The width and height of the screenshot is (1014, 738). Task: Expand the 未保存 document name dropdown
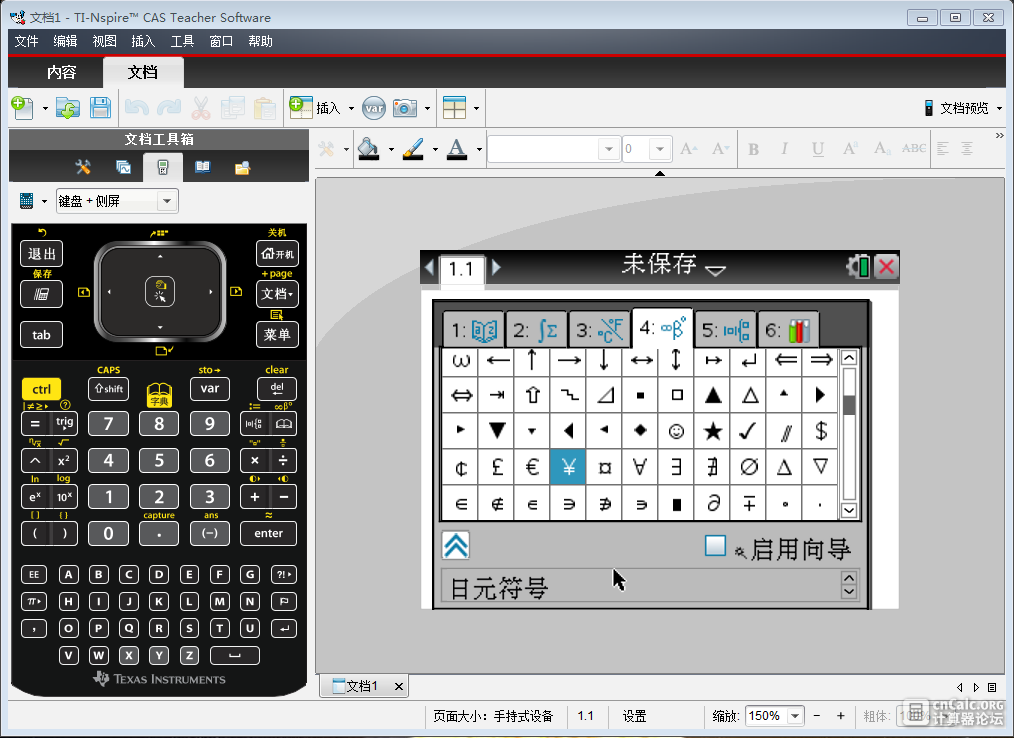coord(715,269)
